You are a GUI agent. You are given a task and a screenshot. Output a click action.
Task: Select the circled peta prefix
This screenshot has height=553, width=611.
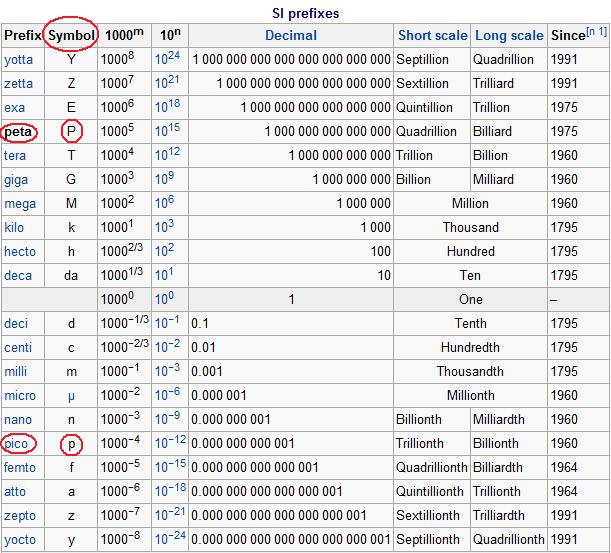click(x=18, y=131)
